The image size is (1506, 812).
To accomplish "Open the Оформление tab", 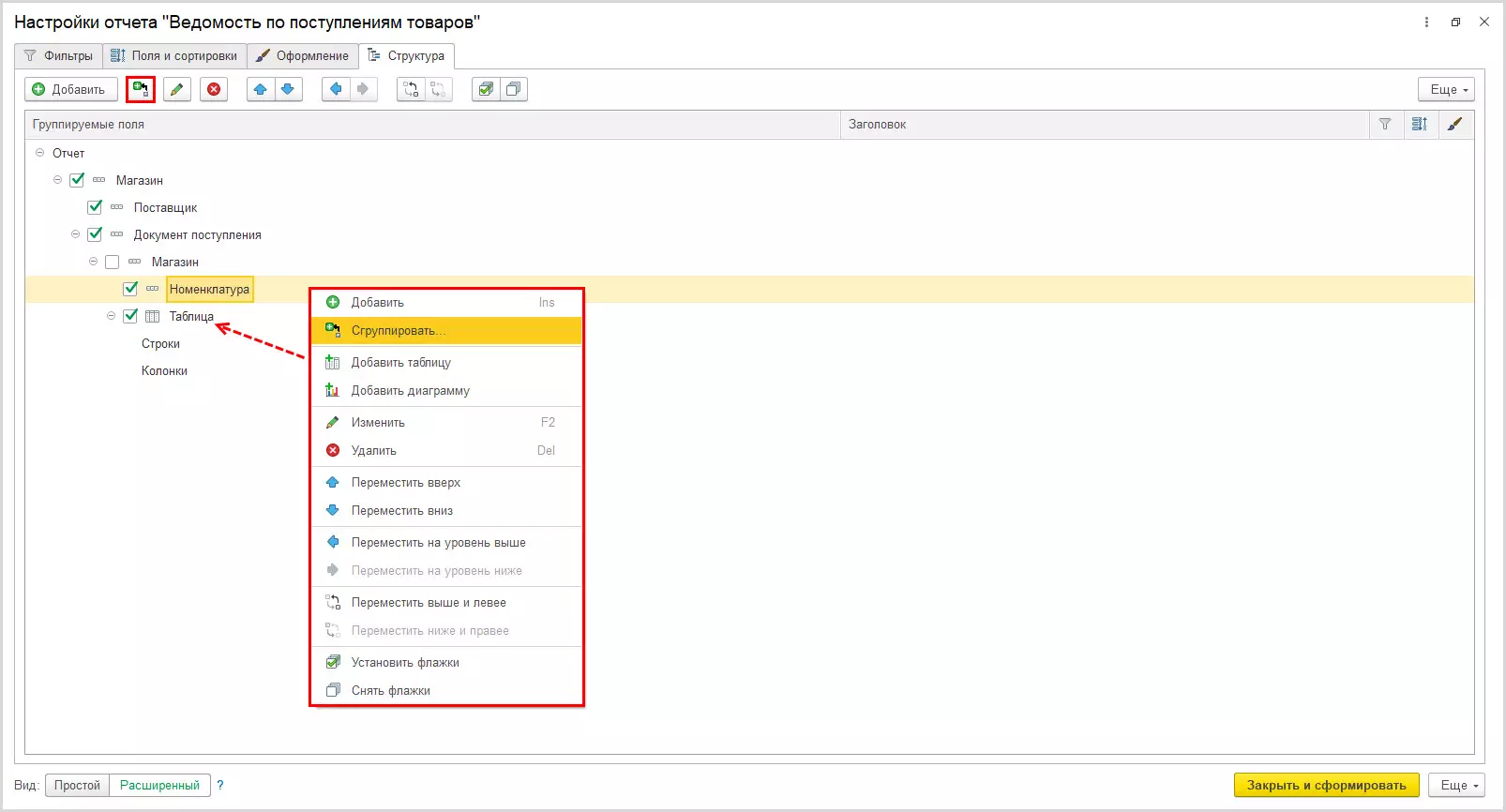I will [x=303, y=56].
